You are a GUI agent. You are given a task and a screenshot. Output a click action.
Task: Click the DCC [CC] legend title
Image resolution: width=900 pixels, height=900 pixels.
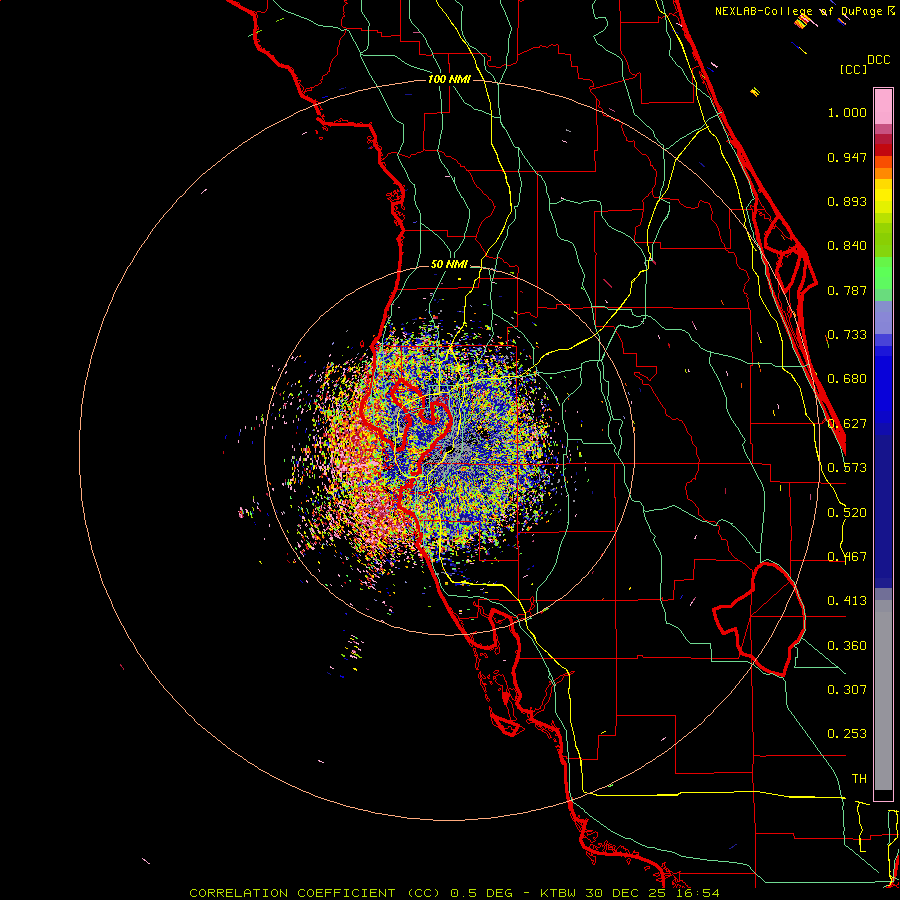[x=864, y=64]
